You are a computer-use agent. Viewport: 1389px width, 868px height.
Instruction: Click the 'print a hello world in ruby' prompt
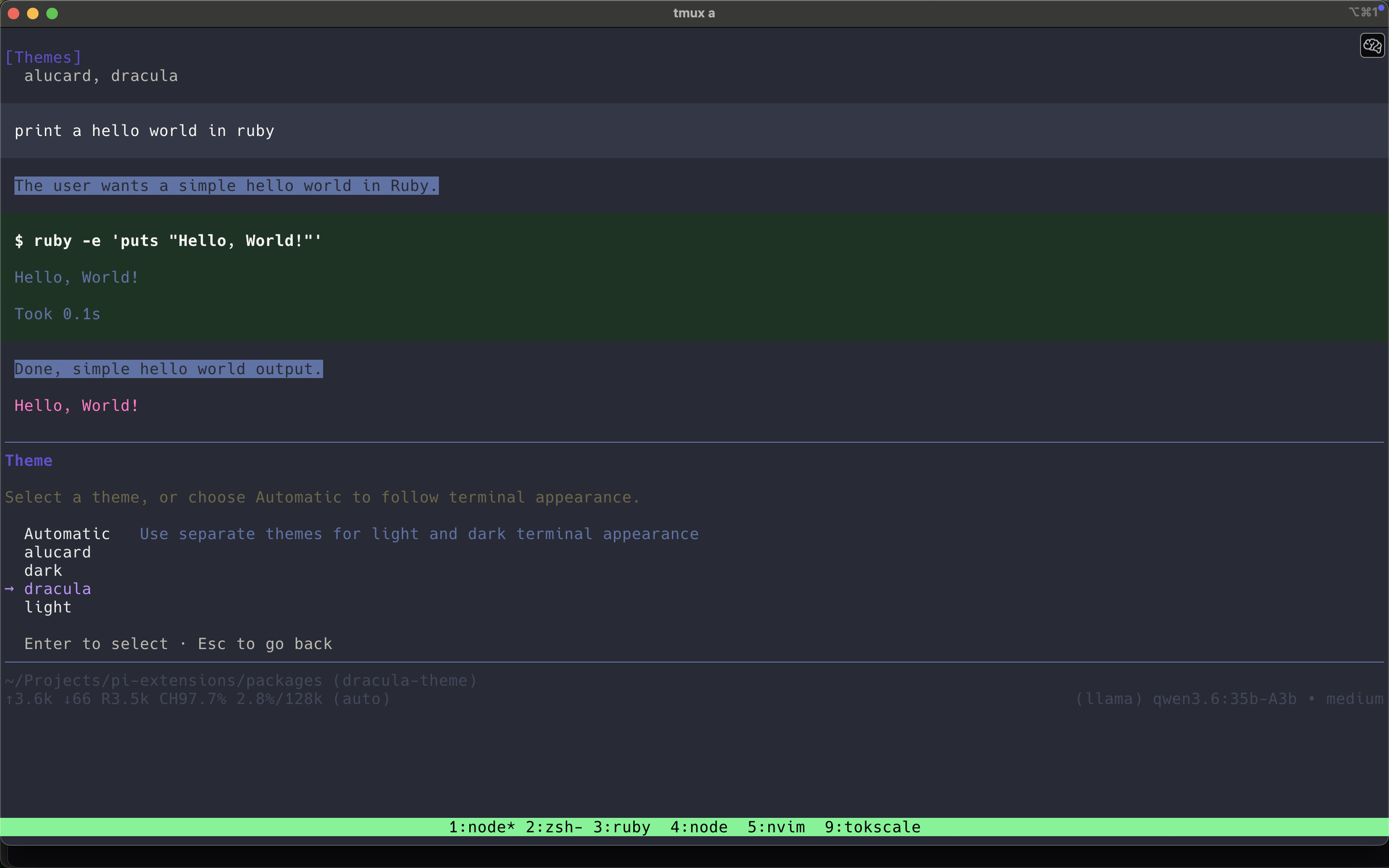144,131
